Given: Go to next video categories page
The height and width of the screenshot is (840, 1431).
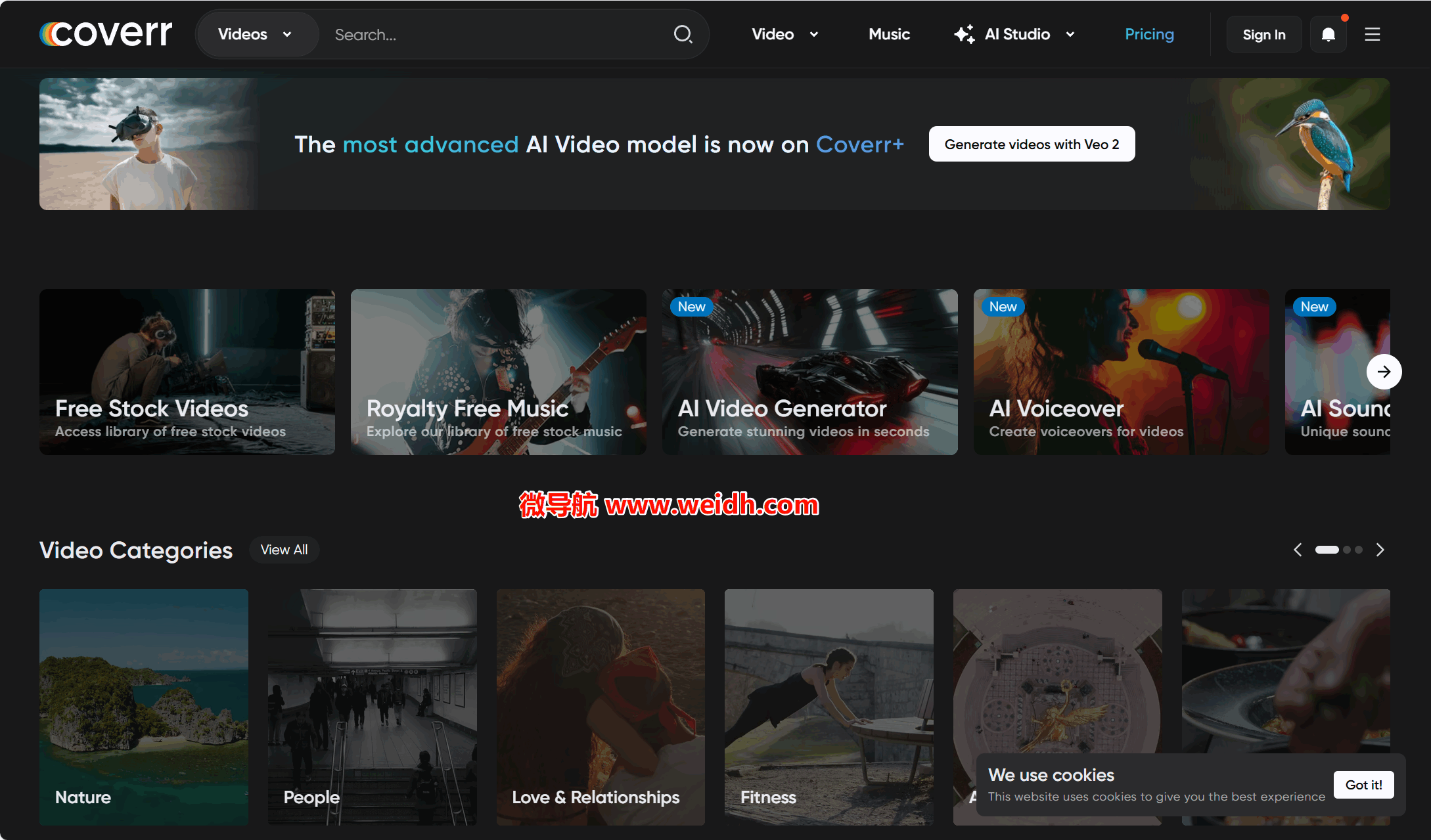Looking at the screenshot, I should coord(1380,550).
